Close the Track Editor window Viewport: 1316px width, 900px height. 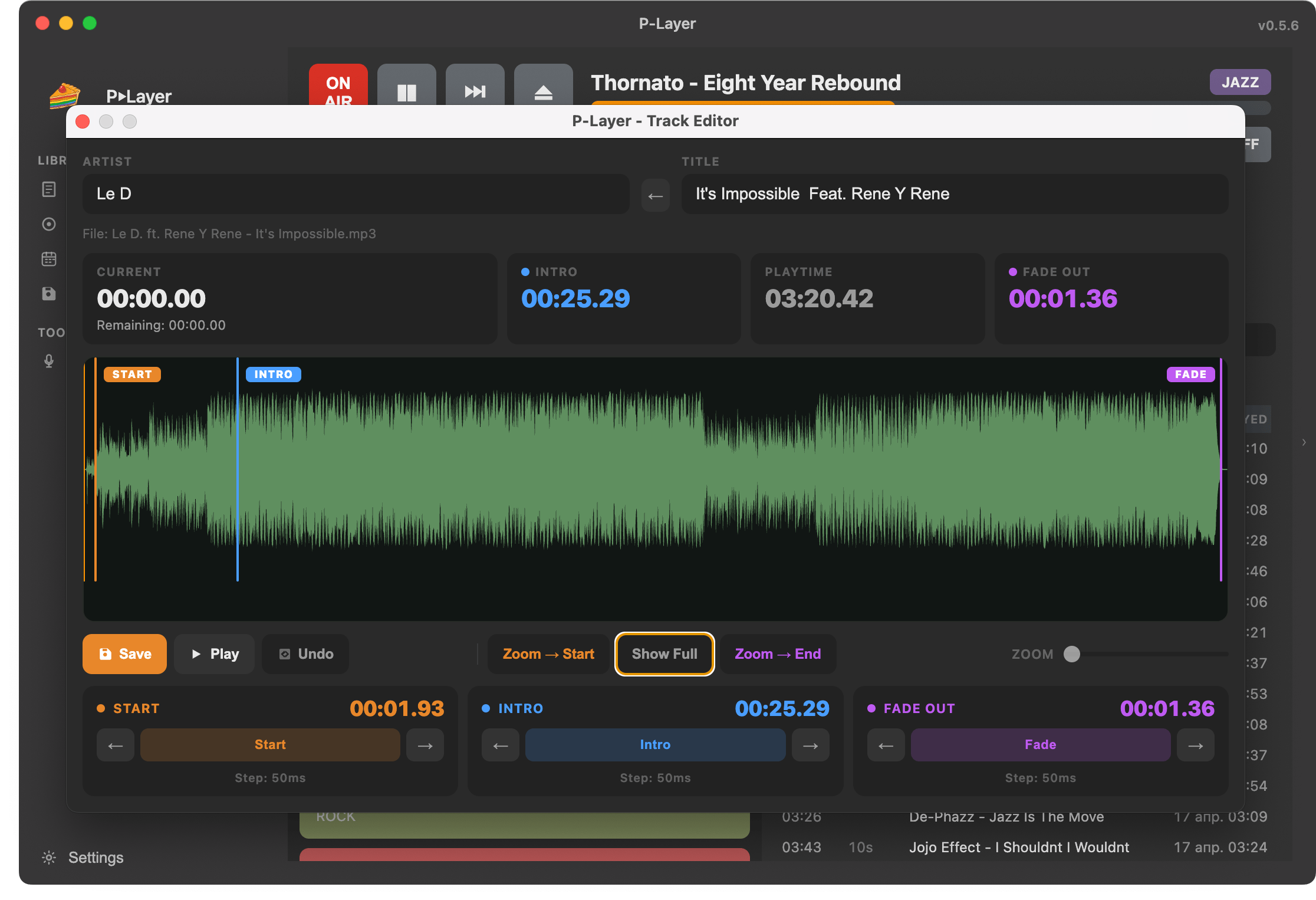(83, 121)
